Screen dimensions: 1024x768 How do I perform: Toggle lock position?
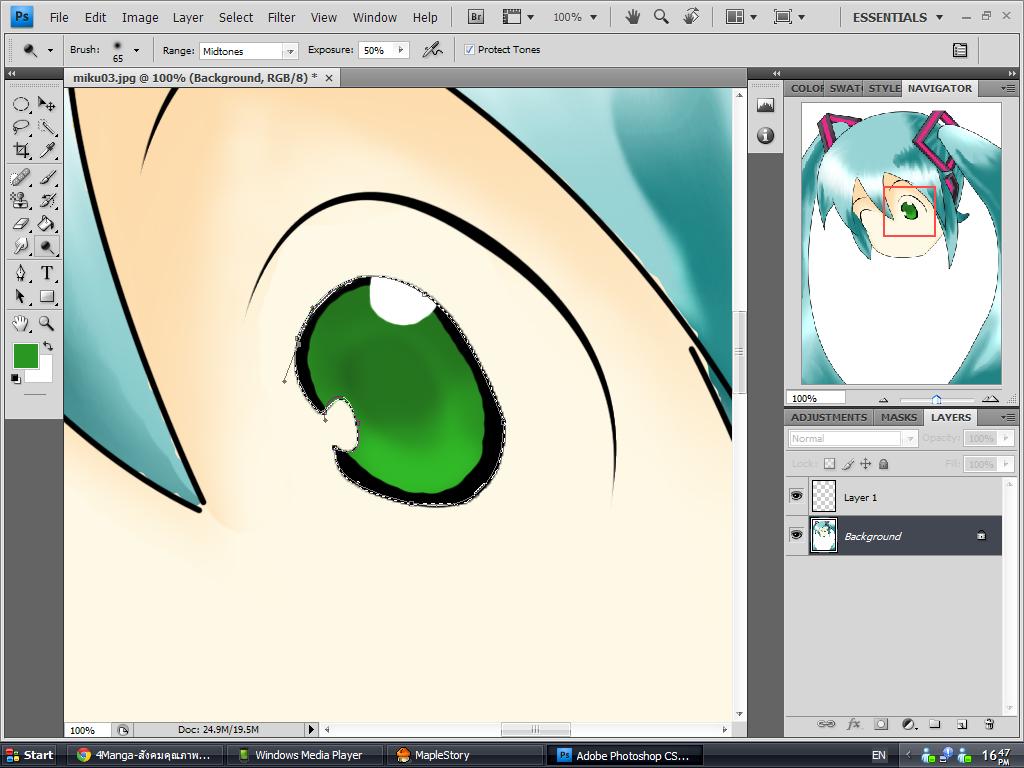865,464
